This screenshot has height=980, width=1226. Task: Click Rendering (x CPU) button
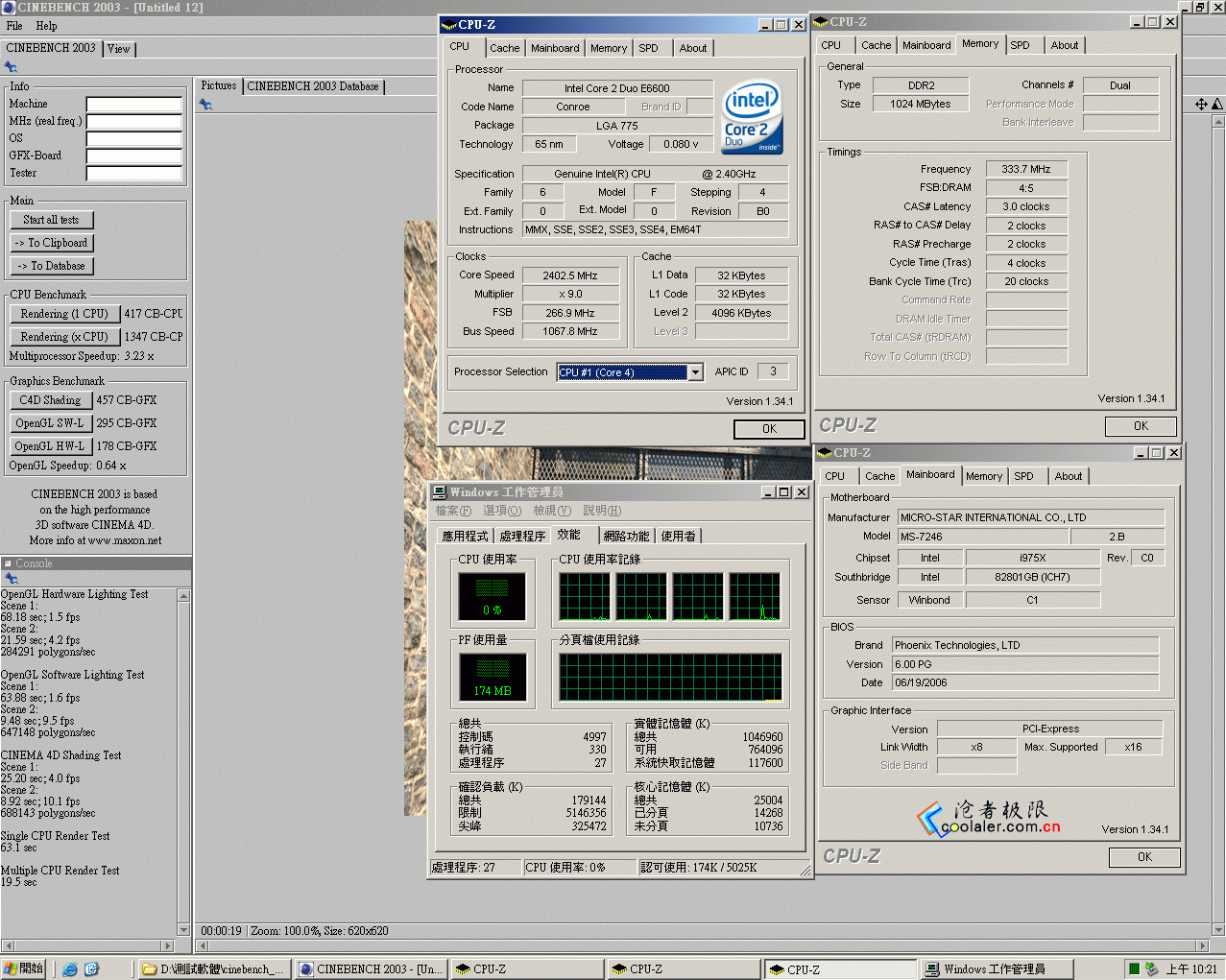[64, 337]
